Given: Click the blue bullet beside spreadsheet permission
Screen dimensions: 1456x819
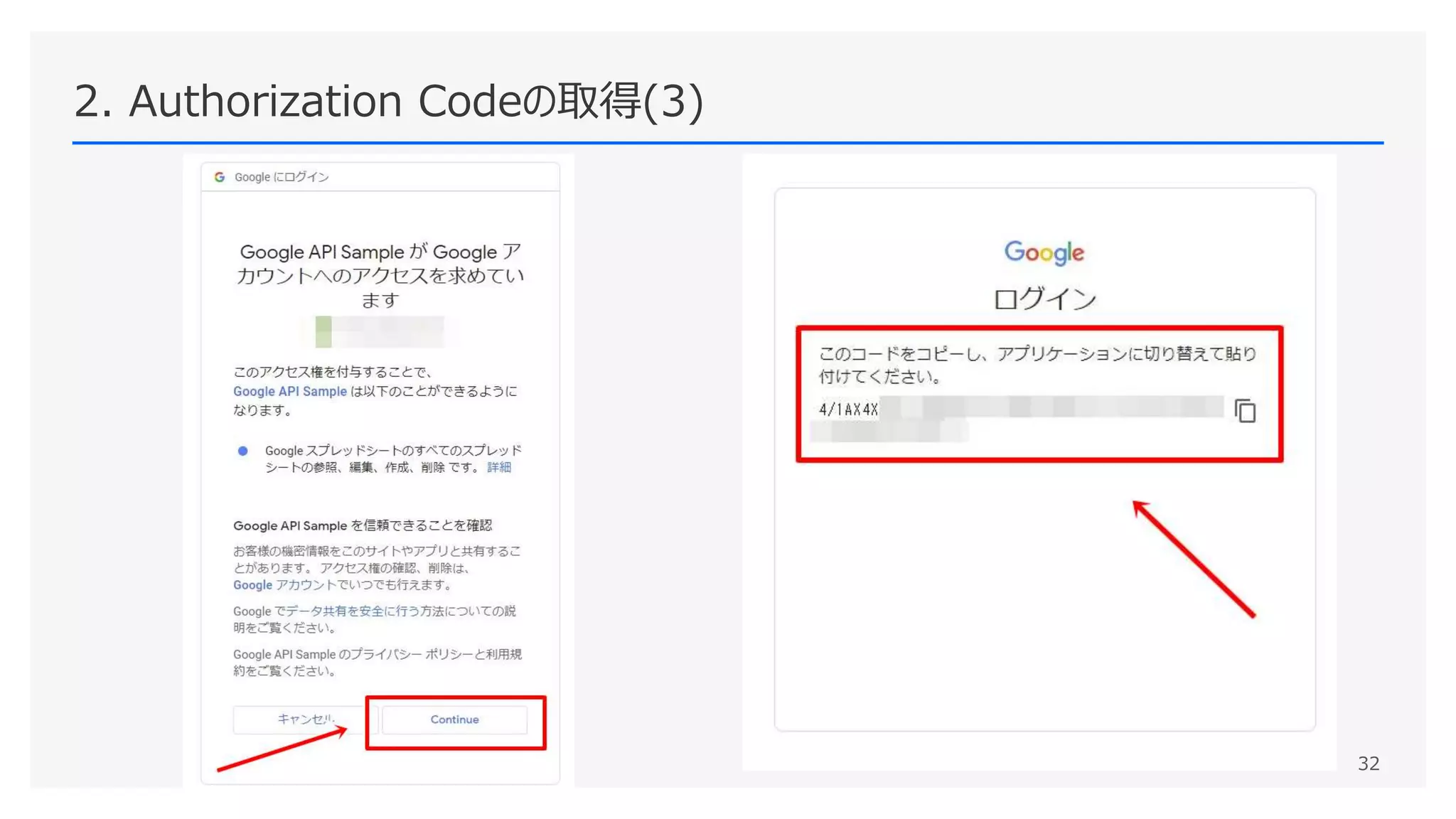Looking at the screenshot, I should tap(243, 451).
